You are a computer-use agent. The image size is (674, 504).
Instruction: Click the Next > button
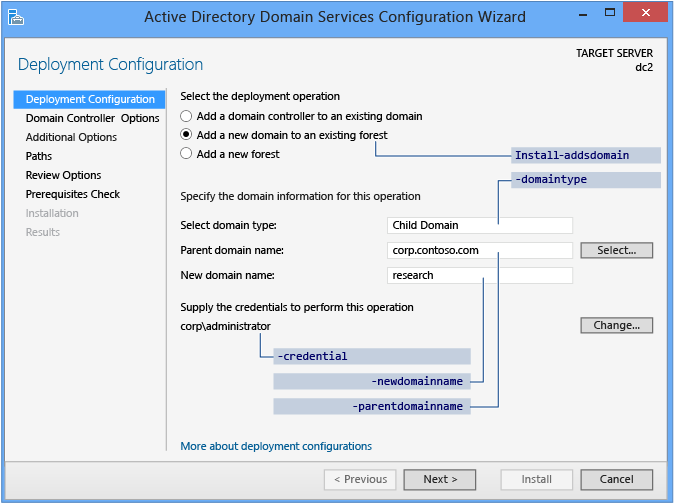tap(440, 479)
